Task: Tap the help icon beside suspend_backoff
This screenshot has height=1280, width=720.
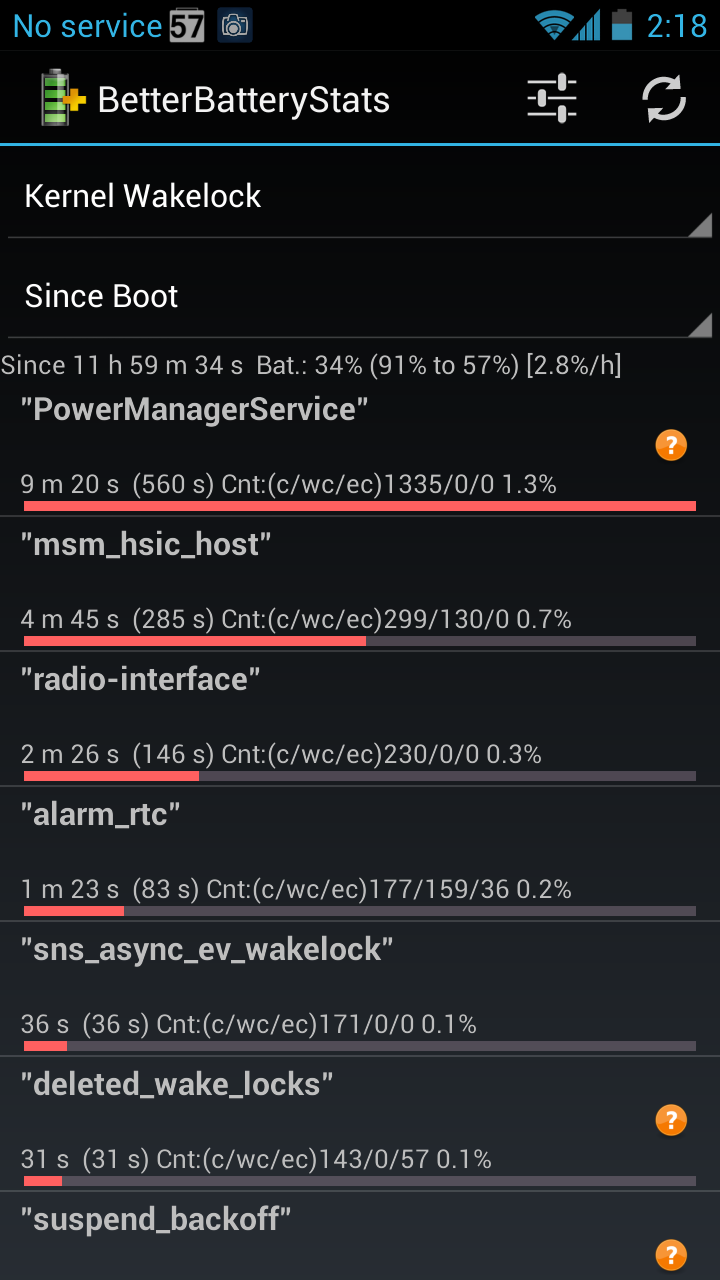Action: [x=671, y=1254]
